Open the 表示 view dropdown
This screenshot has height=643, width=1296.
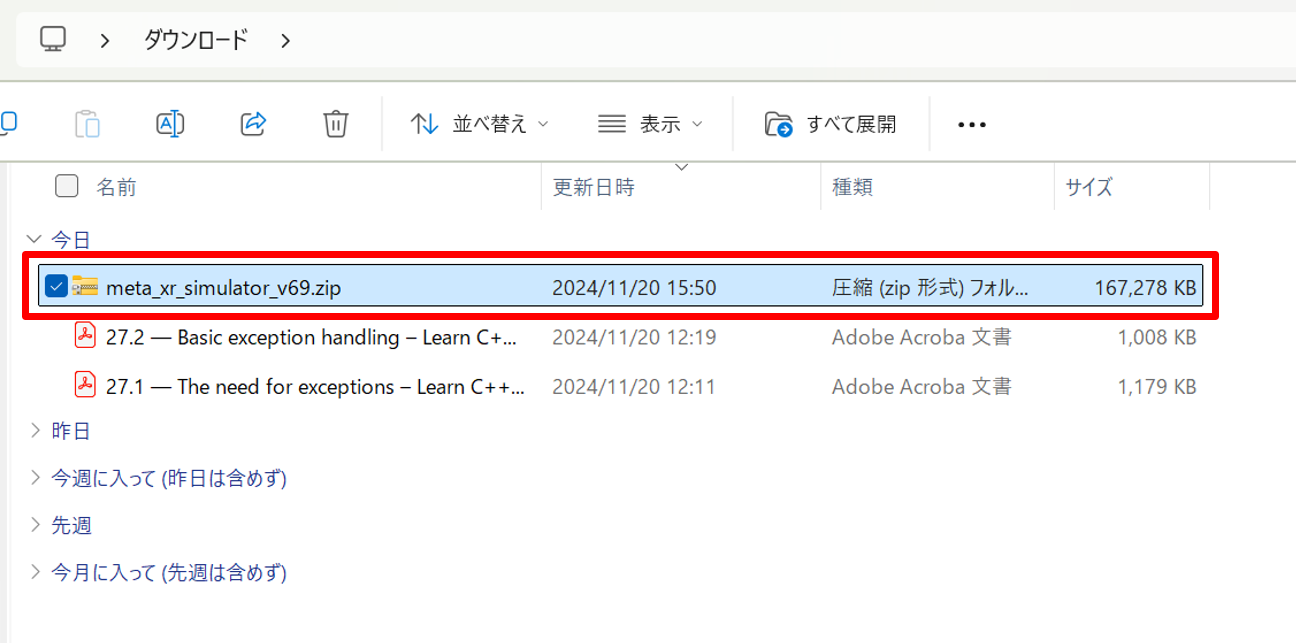(651, 124)
